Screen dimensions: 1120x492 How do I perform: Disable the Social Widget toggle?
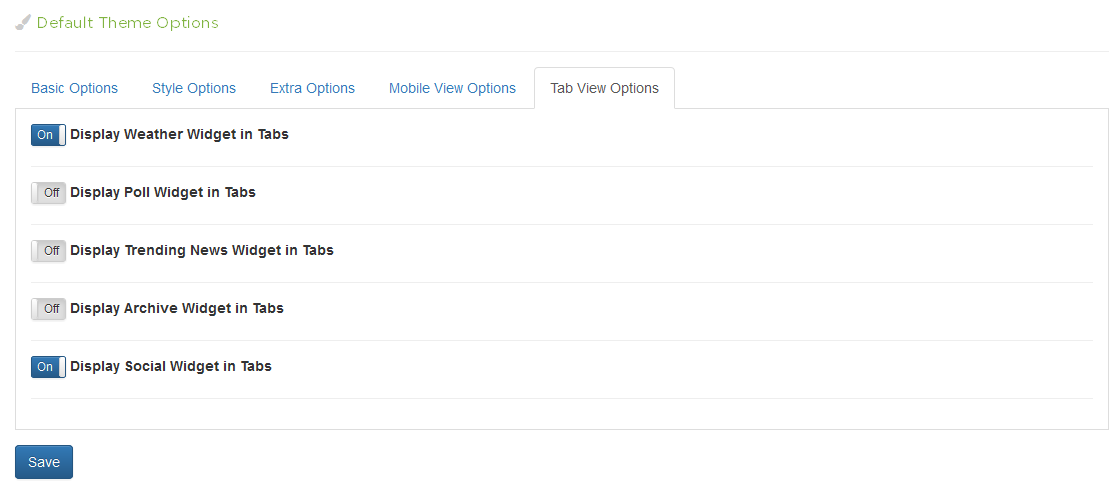tap(48, 367)
